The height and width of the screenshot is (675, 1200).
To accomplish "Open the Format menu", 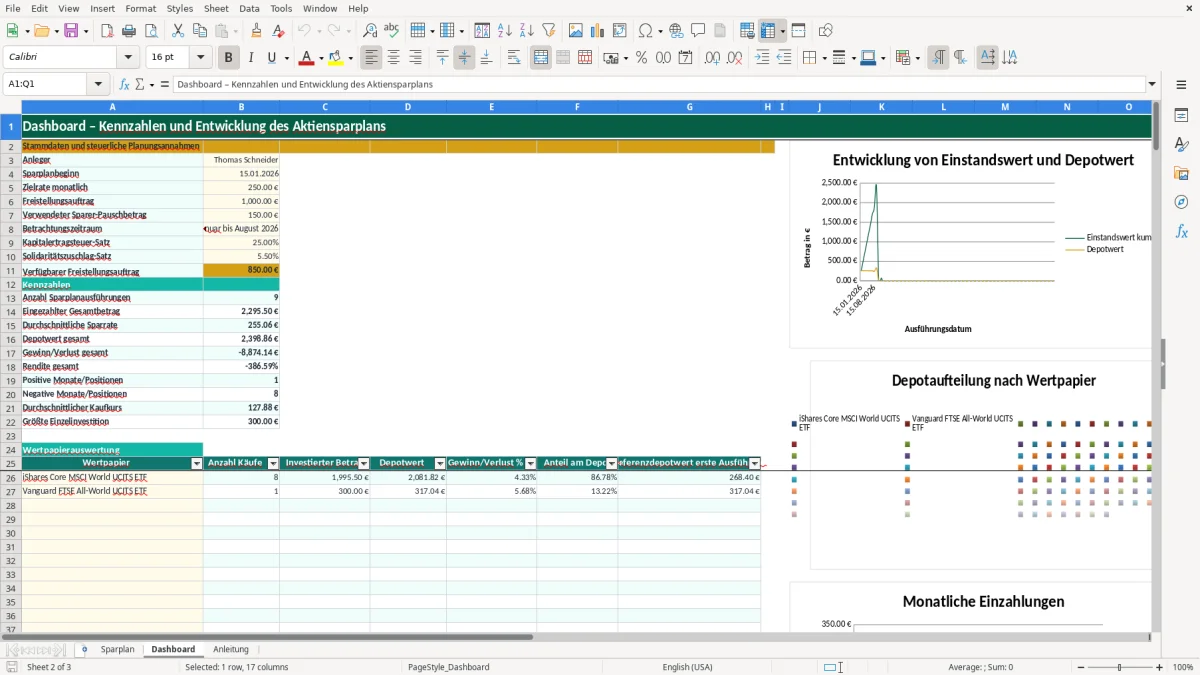I will pos(140,8).
